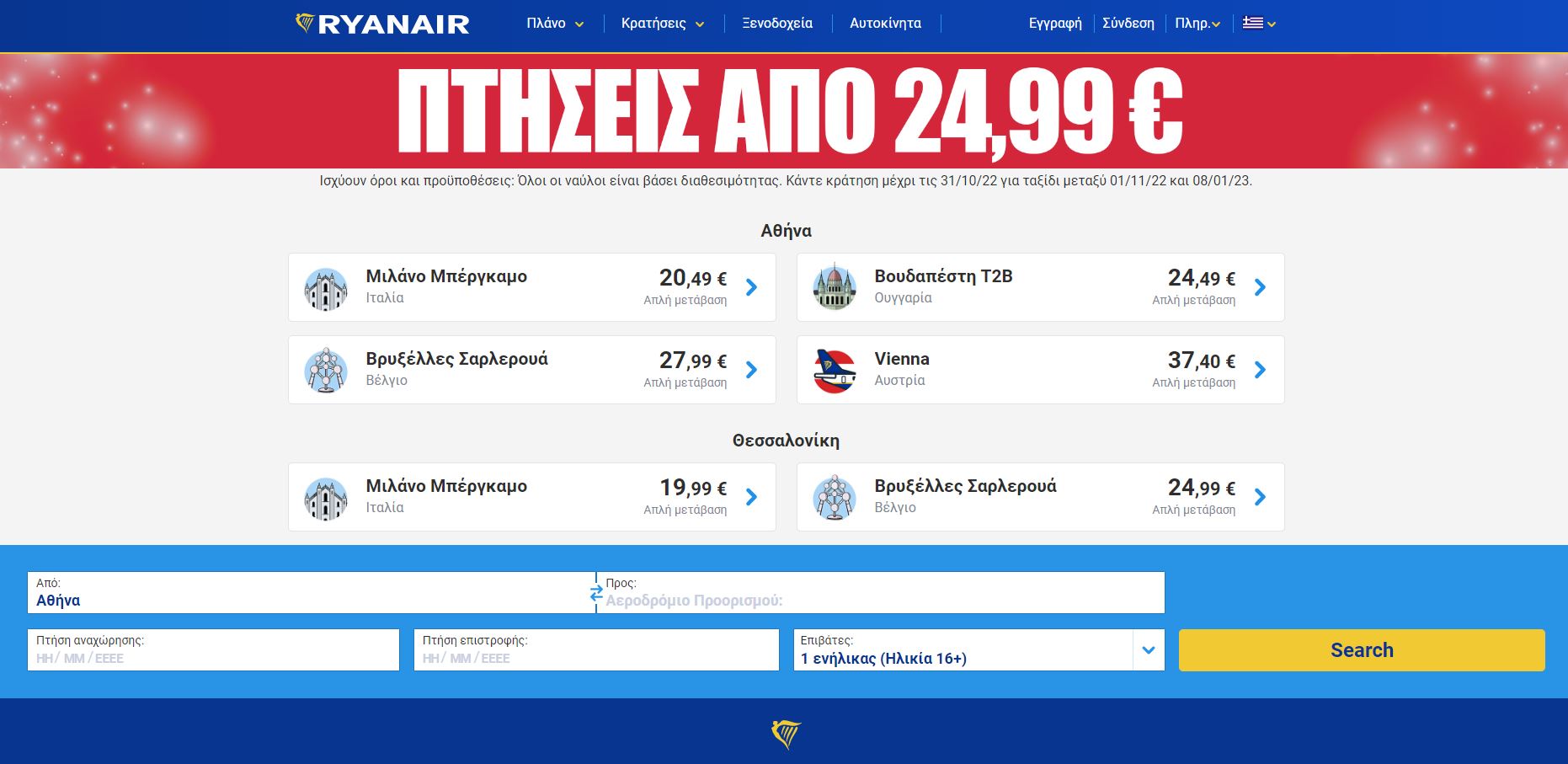Click the Θεσσαλονίκη section heading
The width and height of the screenshot is (1568, 764).
[x=786, y=441]
